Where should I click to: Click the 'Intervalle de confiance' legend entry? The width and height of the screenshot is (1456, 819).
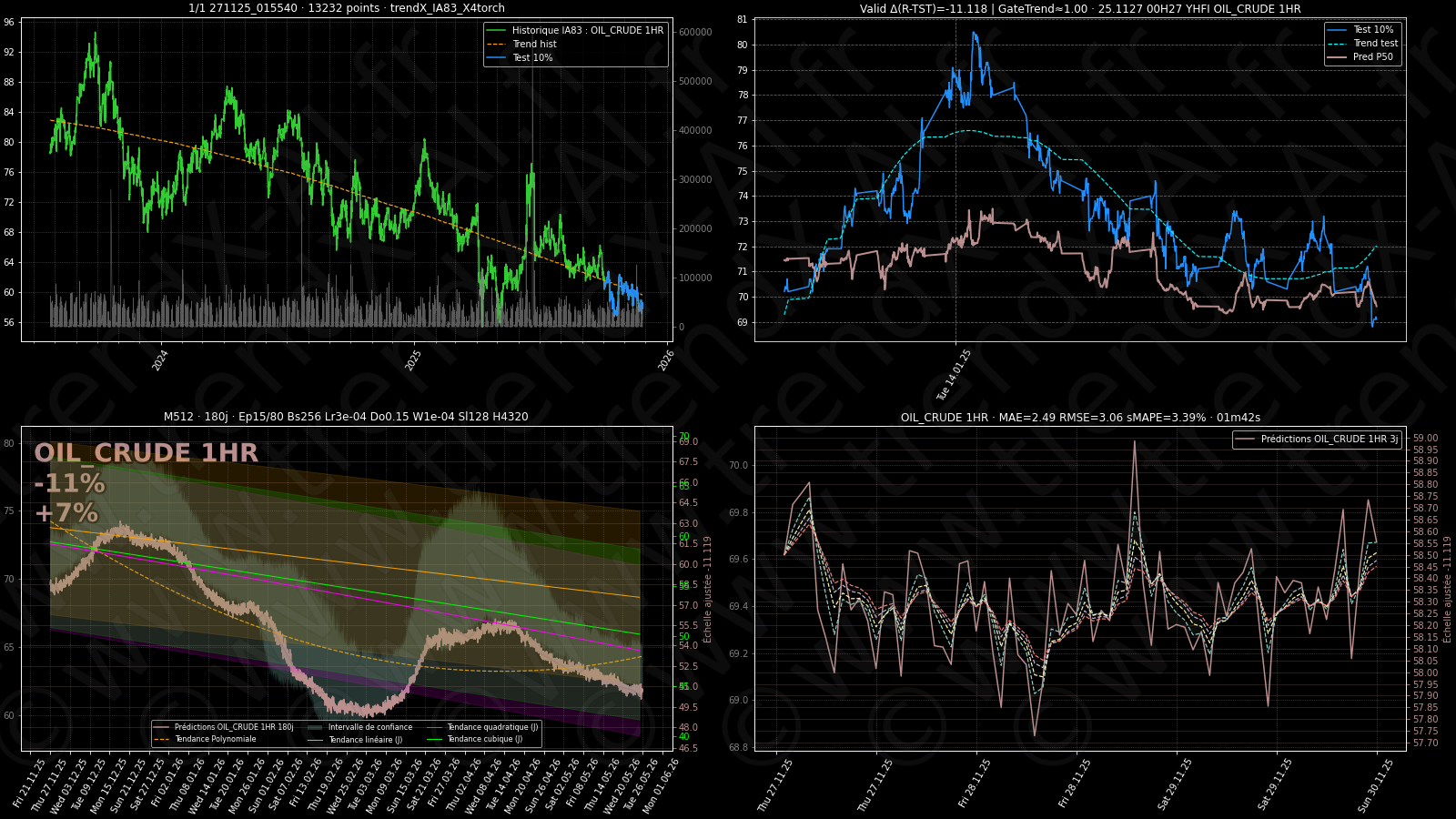(369, 727)
